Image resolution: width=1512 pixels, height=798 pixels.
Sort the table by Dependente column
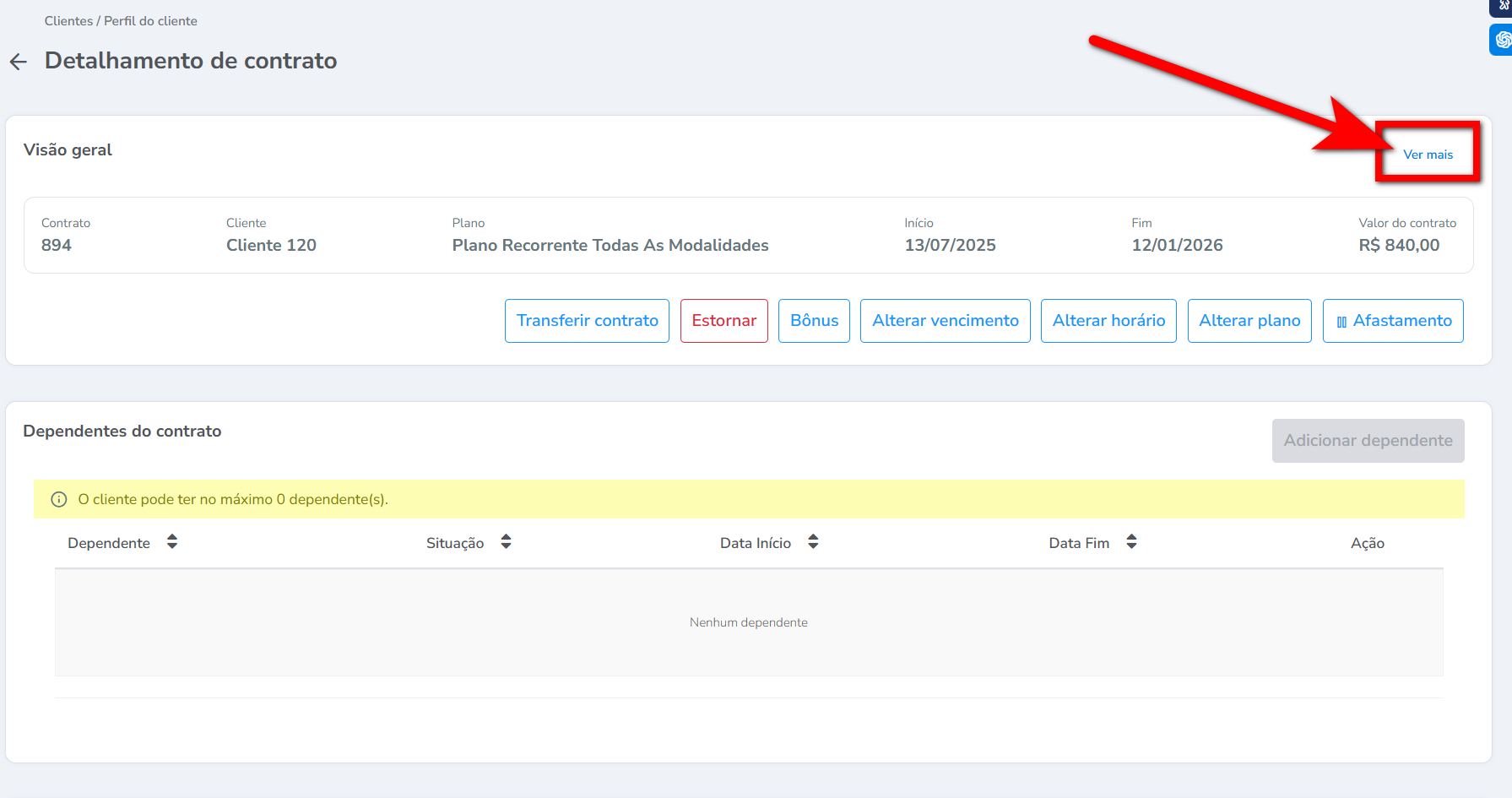coord(172,542)
